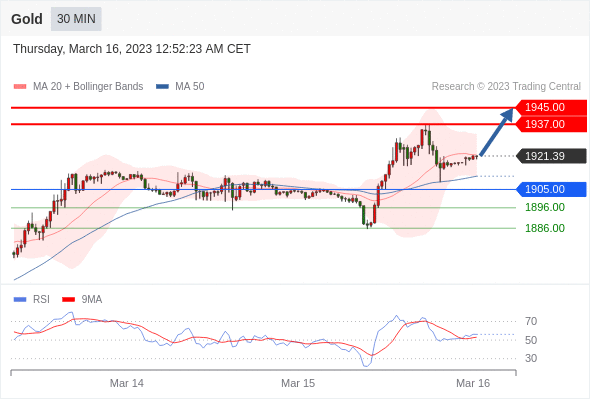
Task: Click the 1886.00 support level label
Action: [x=545, y=228]
